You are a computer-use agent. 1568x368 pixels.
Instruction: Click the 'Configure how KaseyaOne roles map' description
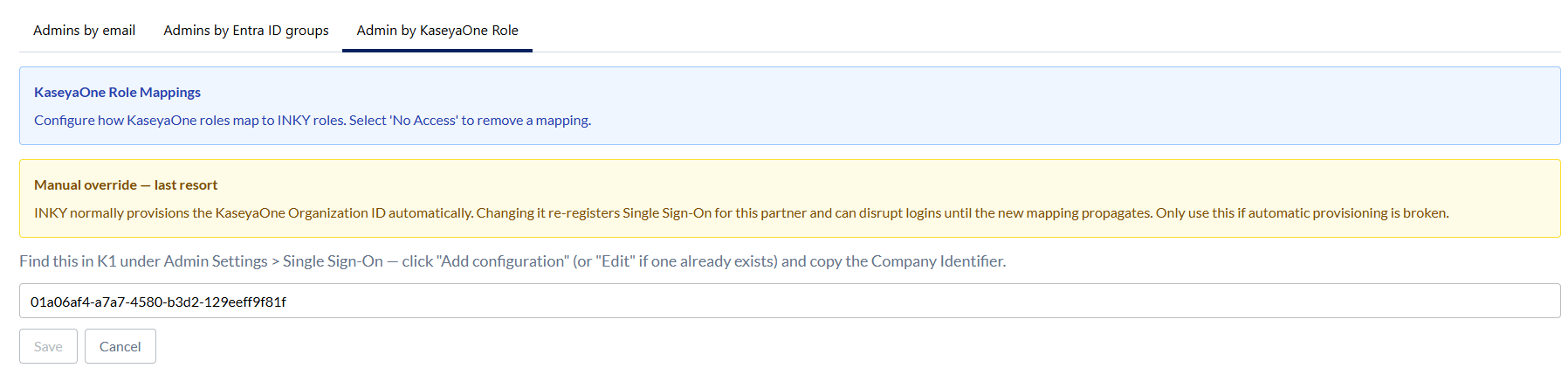click(313, 121)
